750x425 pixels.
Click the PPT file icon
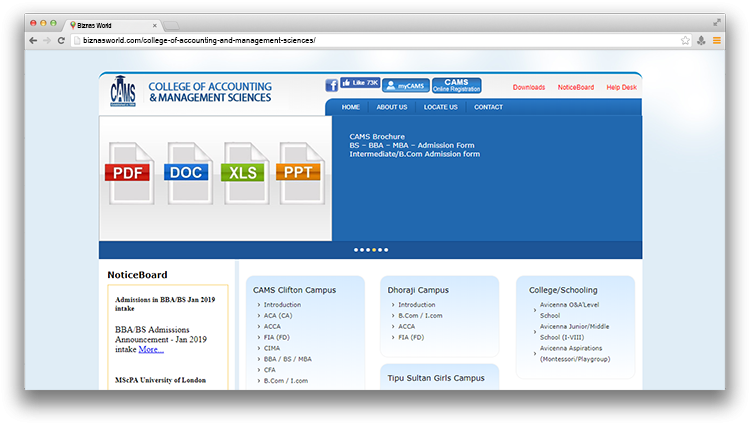pyautogui.click(x=299, y=173)
